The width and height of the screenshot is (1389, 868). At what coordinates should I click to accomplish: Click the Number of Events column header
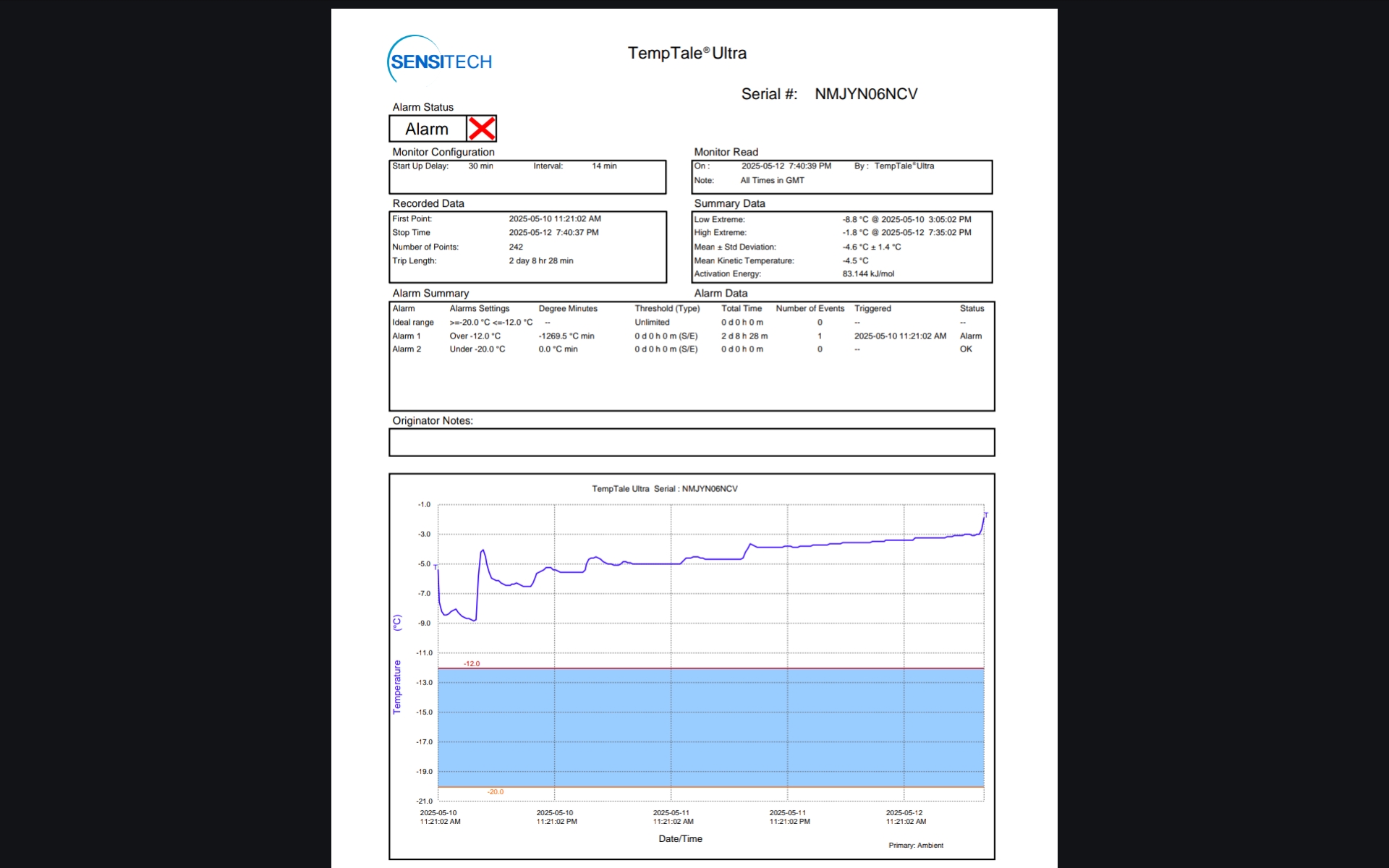click(x=810, y=309)
